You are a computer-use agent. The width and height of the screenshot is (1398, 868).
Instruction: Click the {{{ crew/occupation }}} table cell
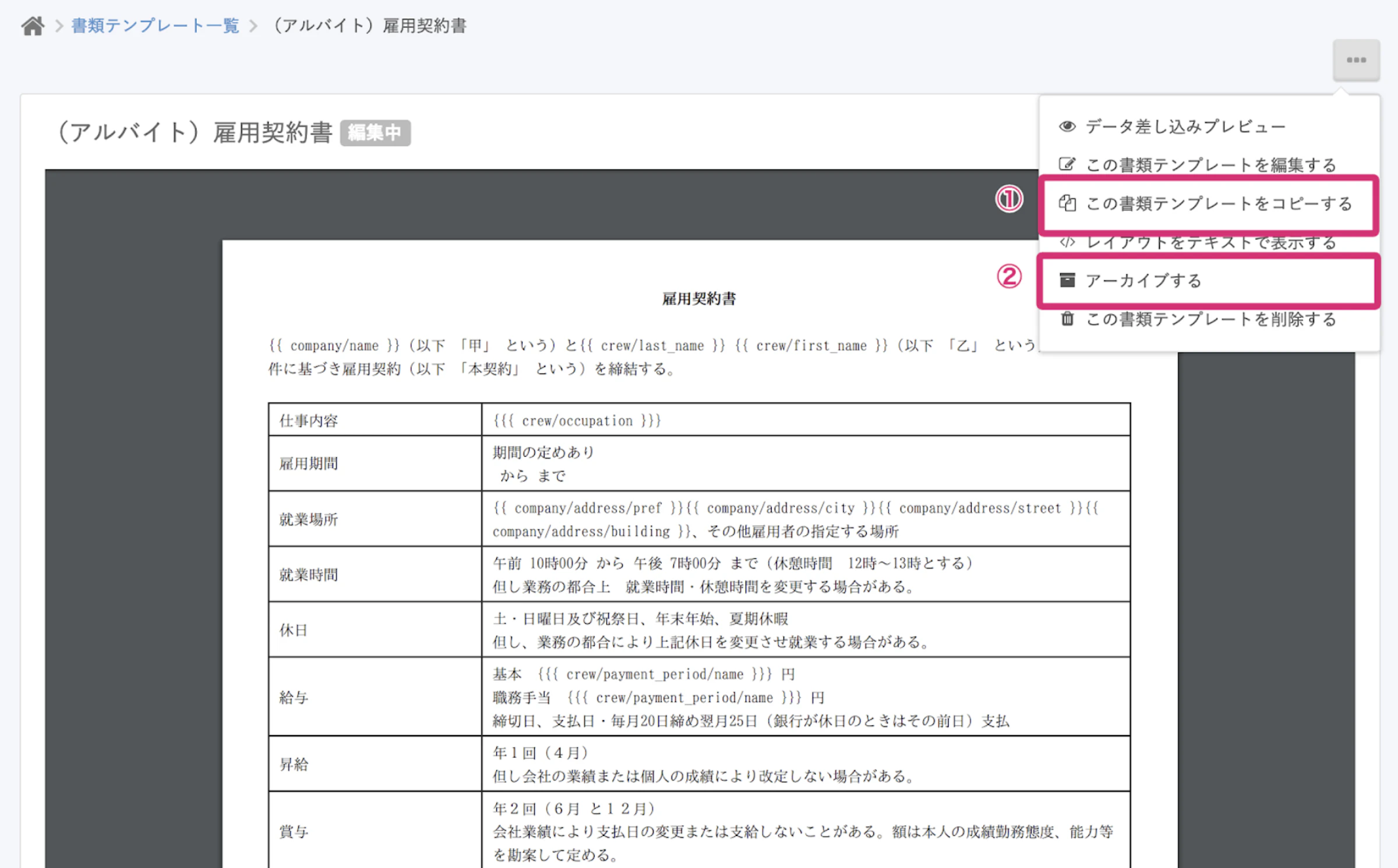pos(576,420)
